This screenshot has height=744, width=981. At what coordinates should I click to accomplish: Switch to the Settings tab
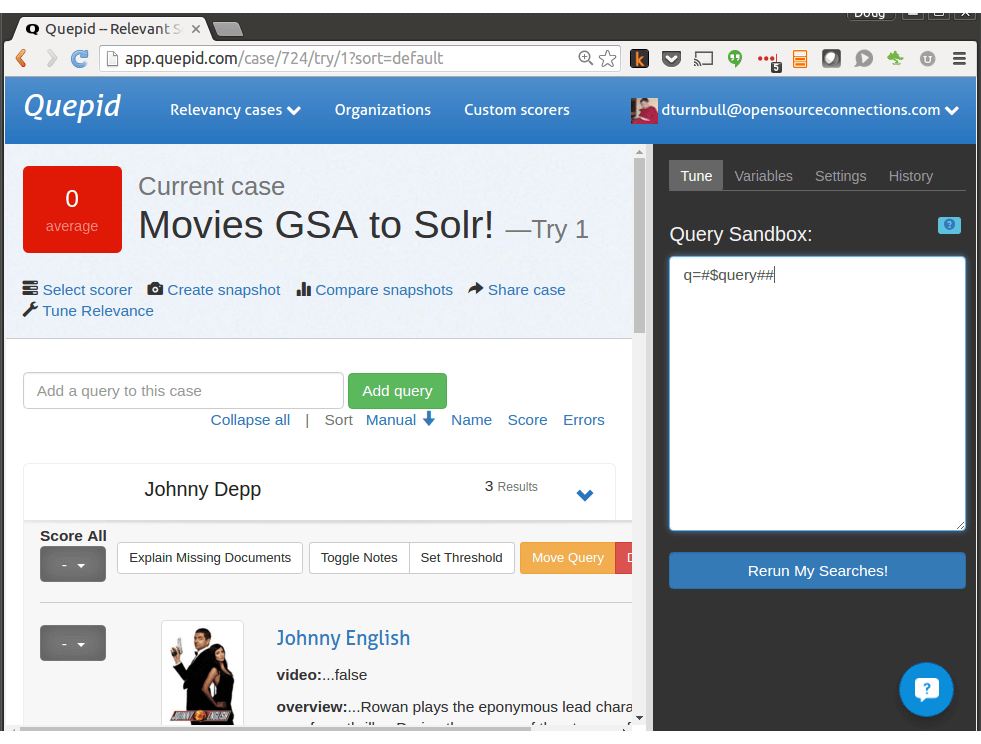click(840, 176)
